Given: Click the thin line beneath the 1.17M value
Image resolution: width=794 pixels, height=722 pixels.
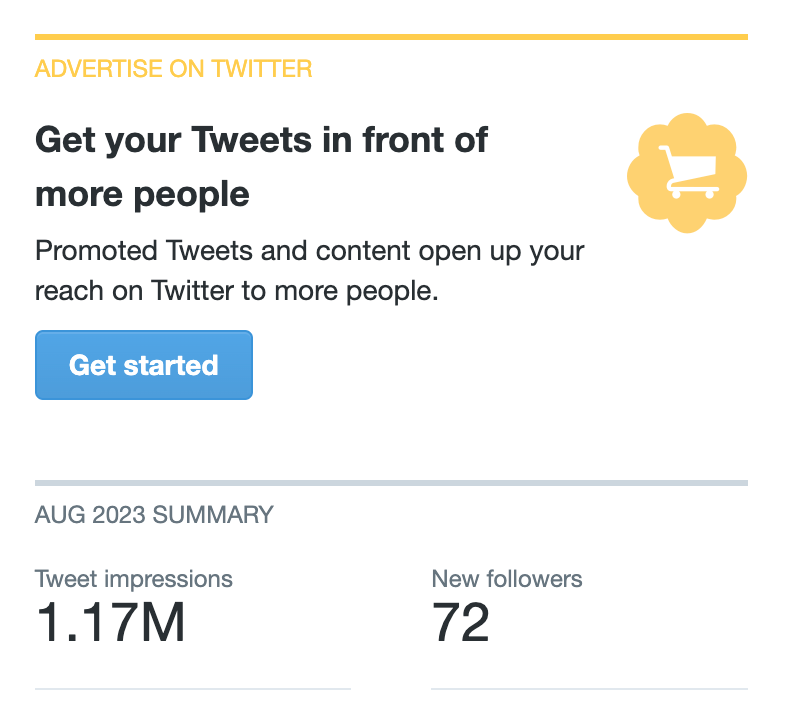Looking at the screenshot, I should (x=193, y=688).
